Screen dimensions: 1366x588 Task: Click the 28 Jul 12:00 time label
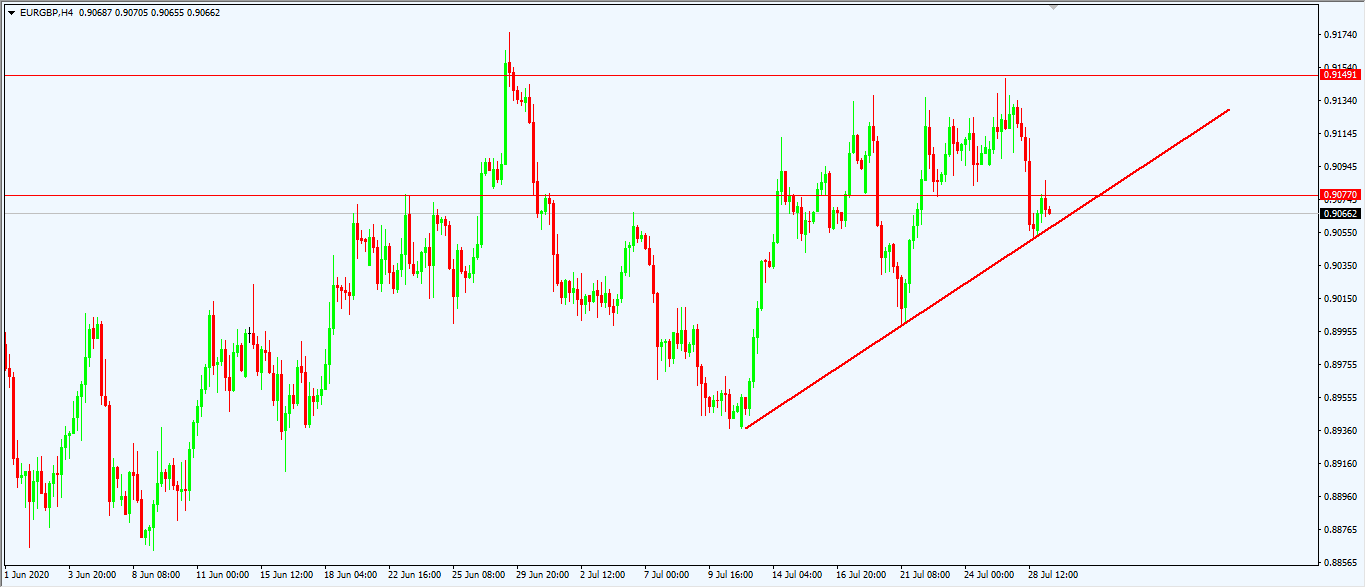coord(1053,575)
